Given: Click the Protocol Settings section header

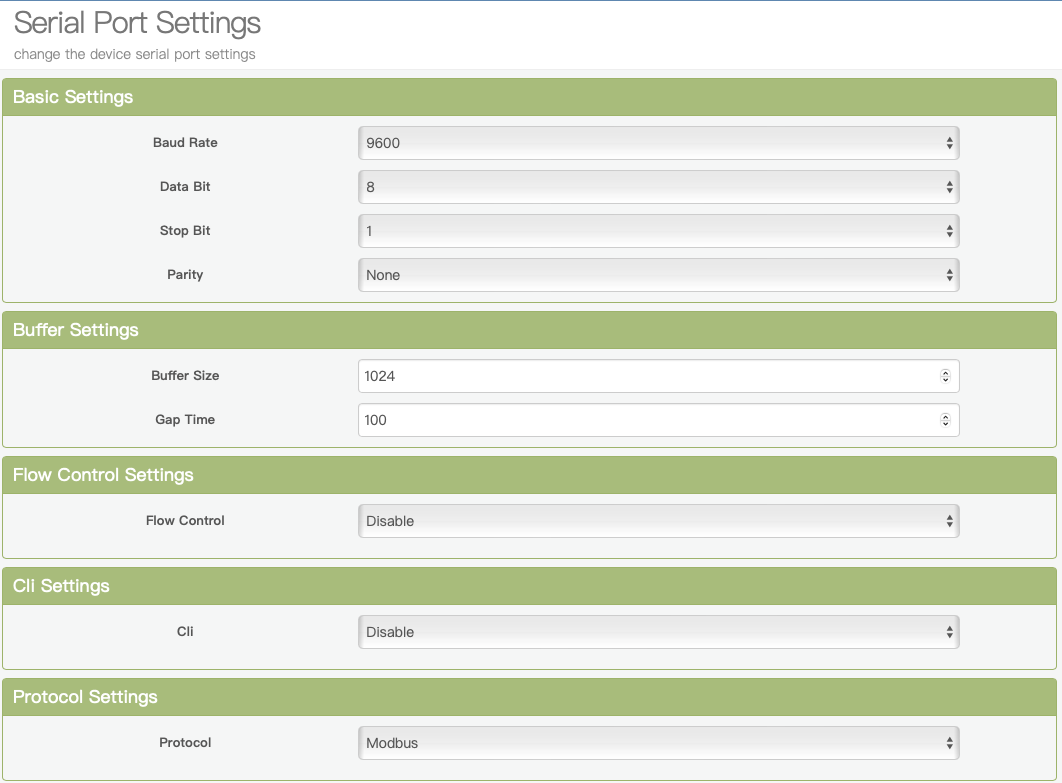Looking at the screenshot, I should pyautogui.click(x=530, y=697).
